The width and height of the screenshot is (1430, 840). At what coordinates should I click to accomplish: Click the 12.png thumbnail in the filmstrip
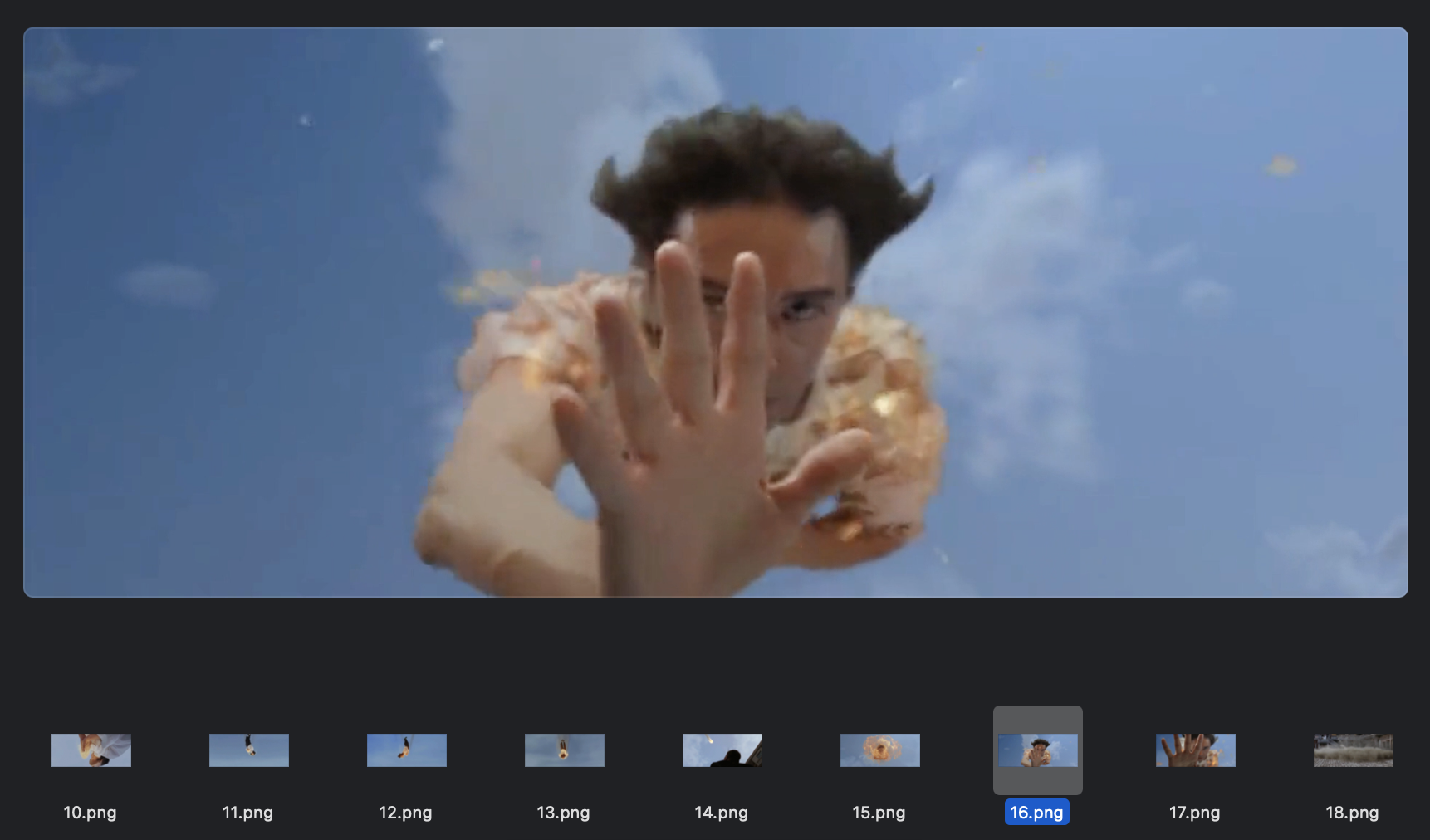coord(407,750)
